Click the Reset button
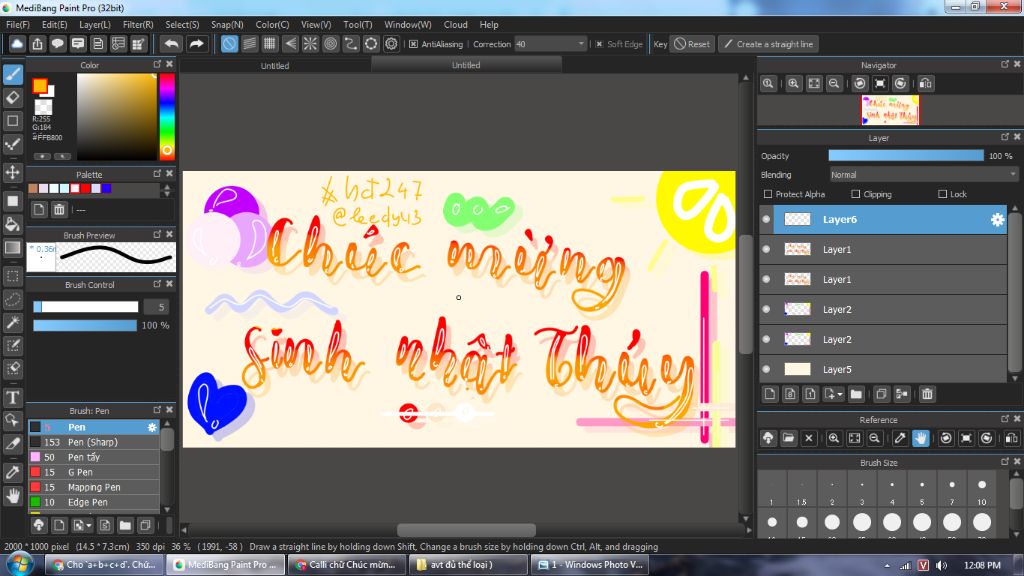Screen dimensions: 1024x576 click(x=692, y=44)
